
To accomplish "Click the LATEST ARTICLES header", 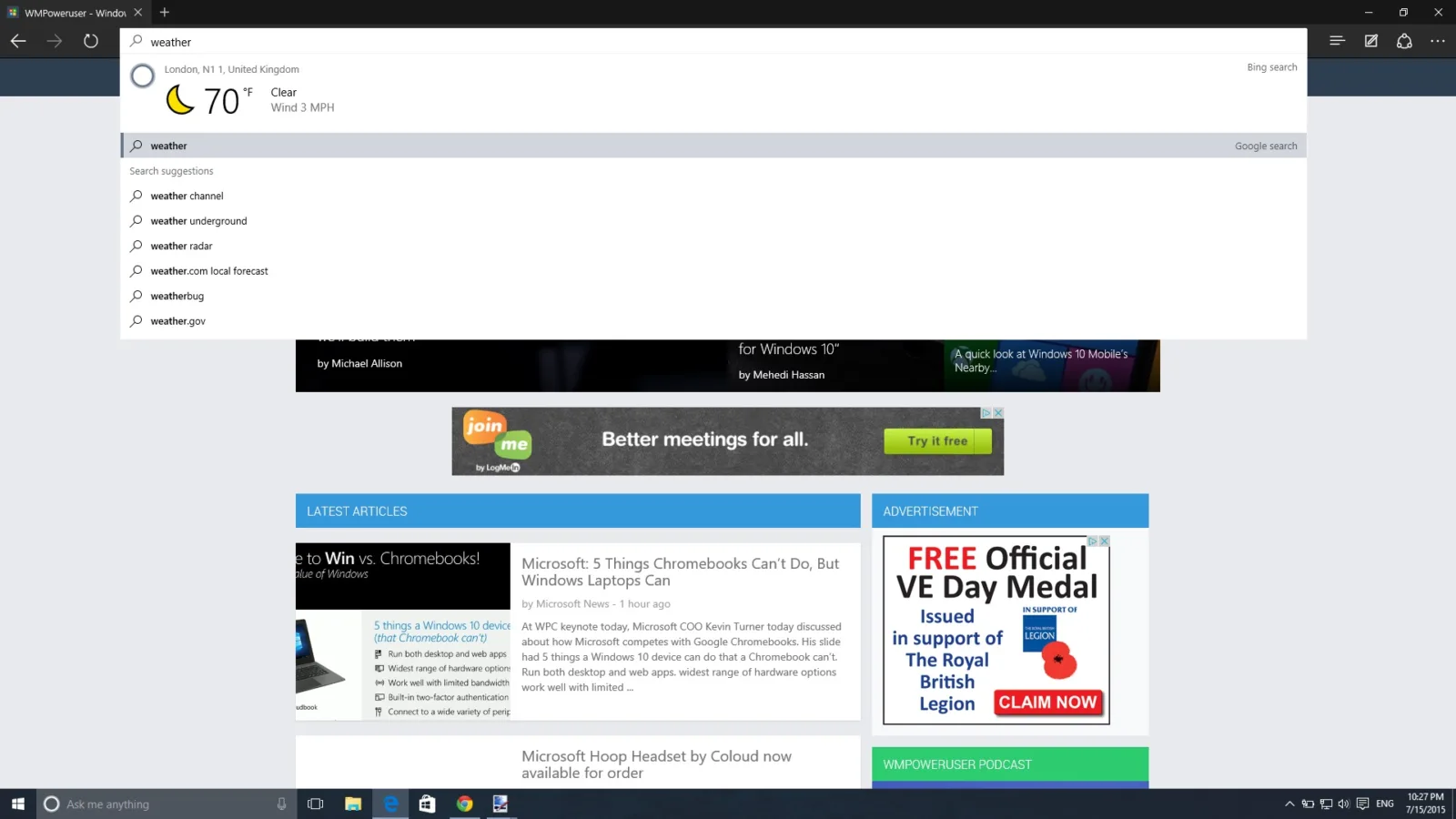I will [x=578, y=511].
